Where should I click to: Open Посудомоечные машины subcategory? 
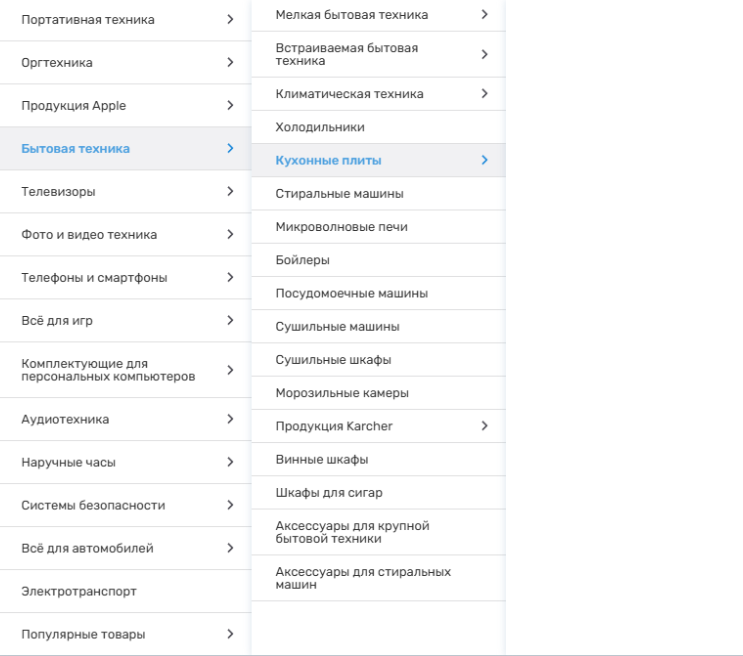(x=351, y=293)
